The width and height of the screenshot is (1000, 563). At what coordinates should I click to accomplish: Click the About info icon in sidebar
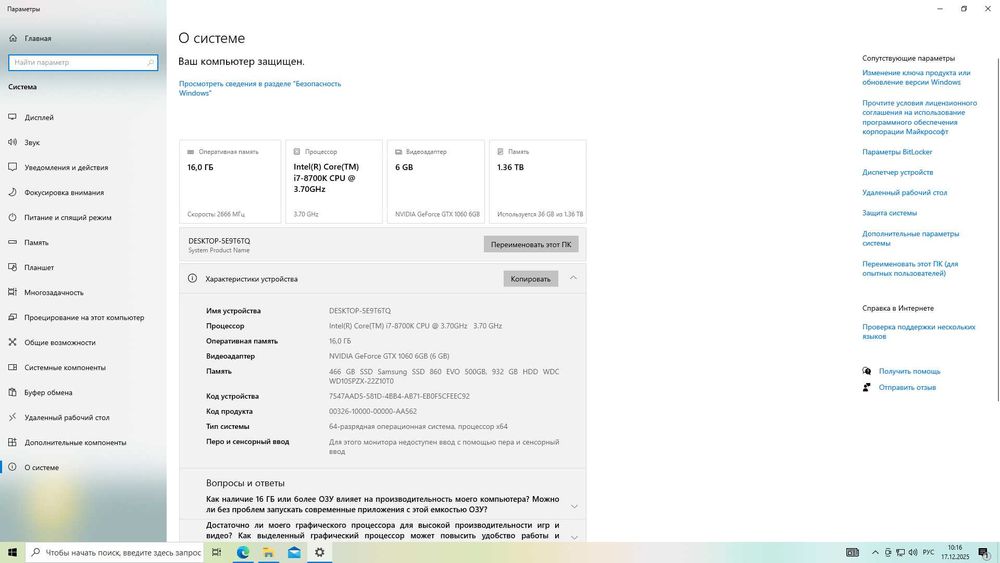pyautogui.click(x=12, y=467)
